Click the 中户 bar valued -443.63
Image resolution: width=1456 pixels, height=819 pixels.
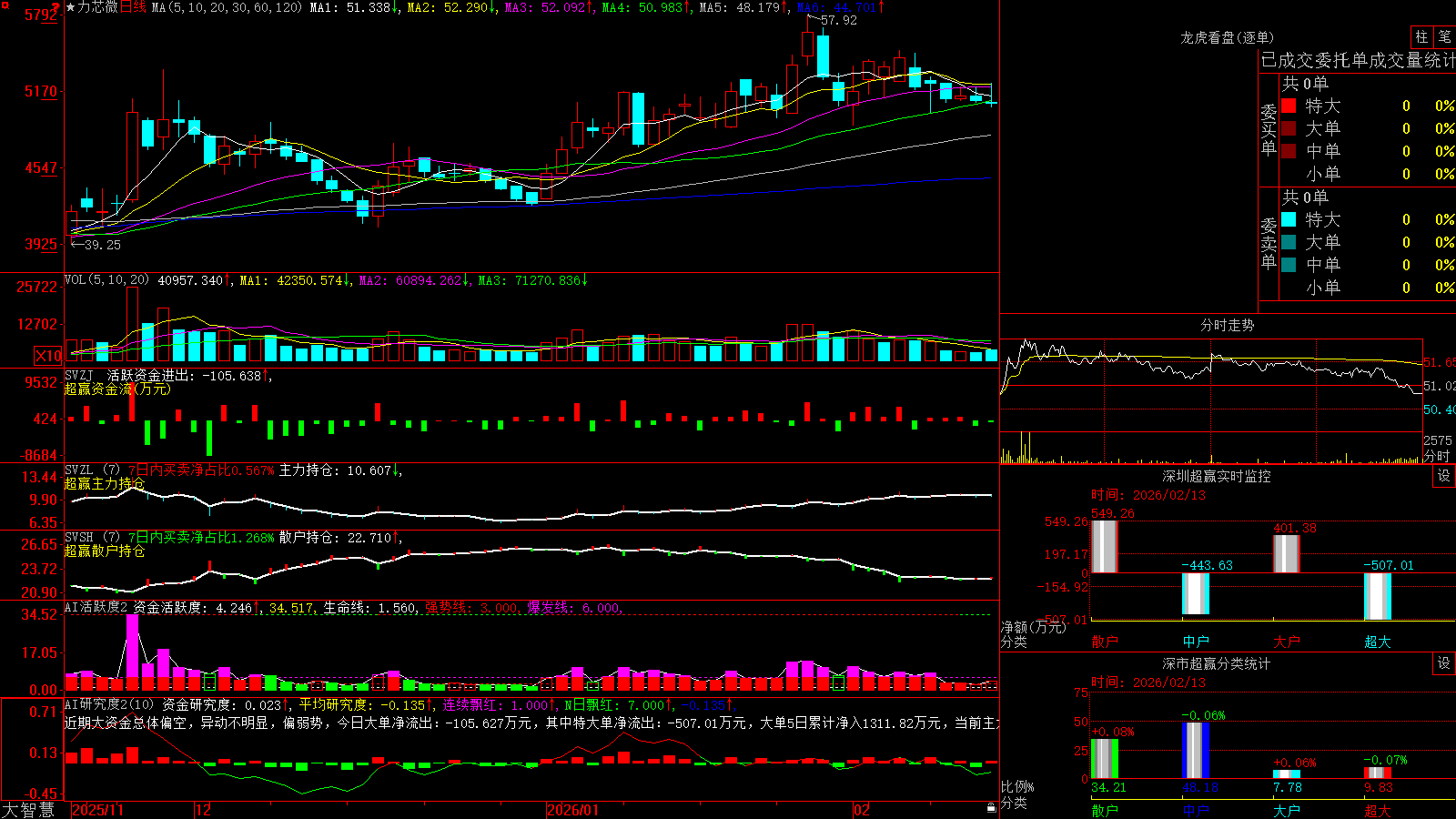(x=1196, y=594)
